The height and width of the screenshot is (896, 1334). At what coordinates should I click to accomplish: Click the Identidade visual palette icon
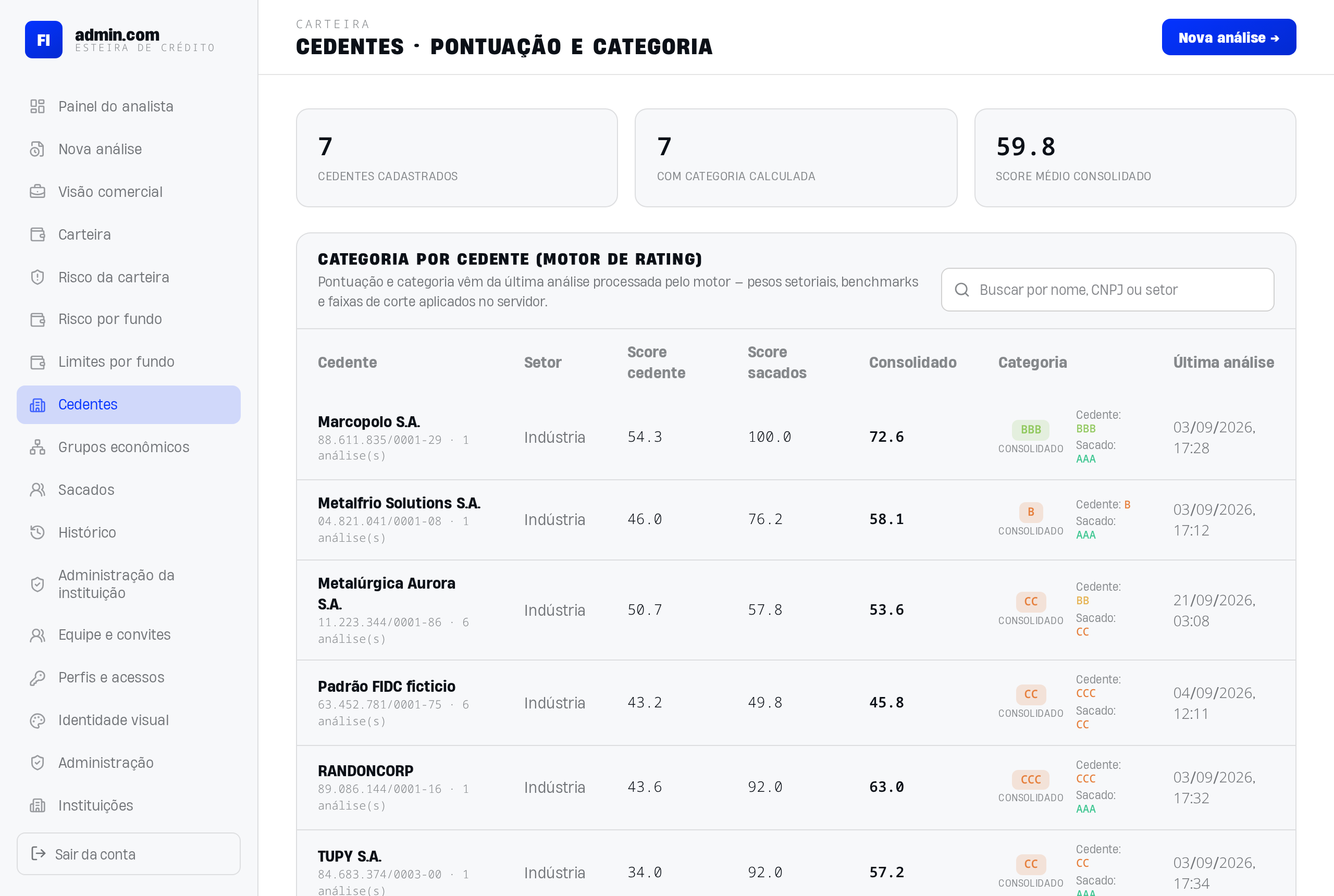coord(37,720)
